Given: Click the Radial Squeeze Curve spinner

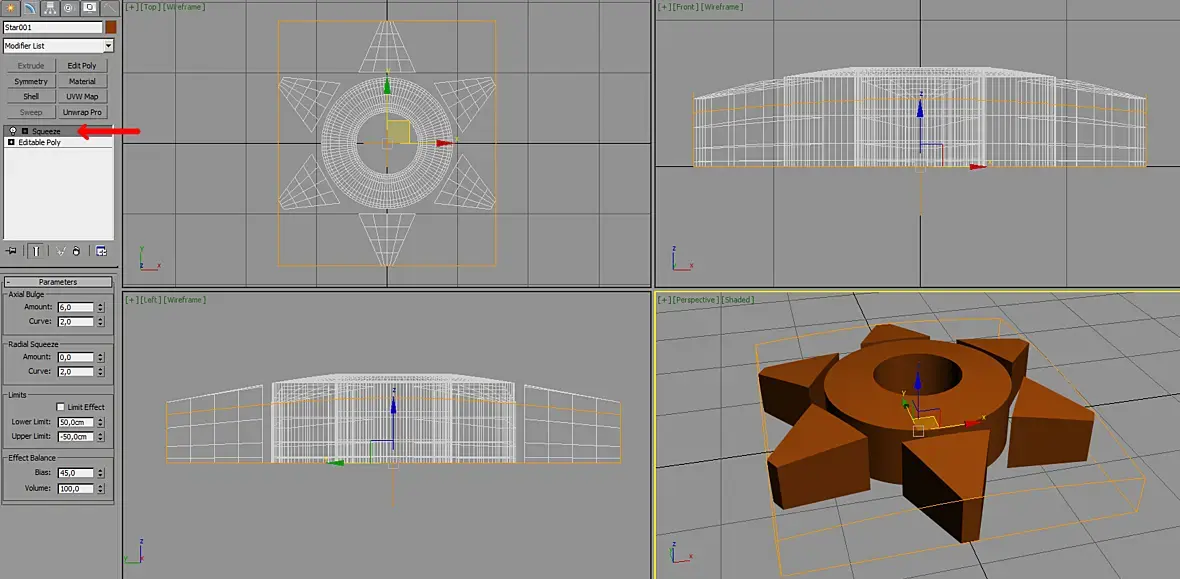Looking at the screenshot, I should [x=100, y=371].
